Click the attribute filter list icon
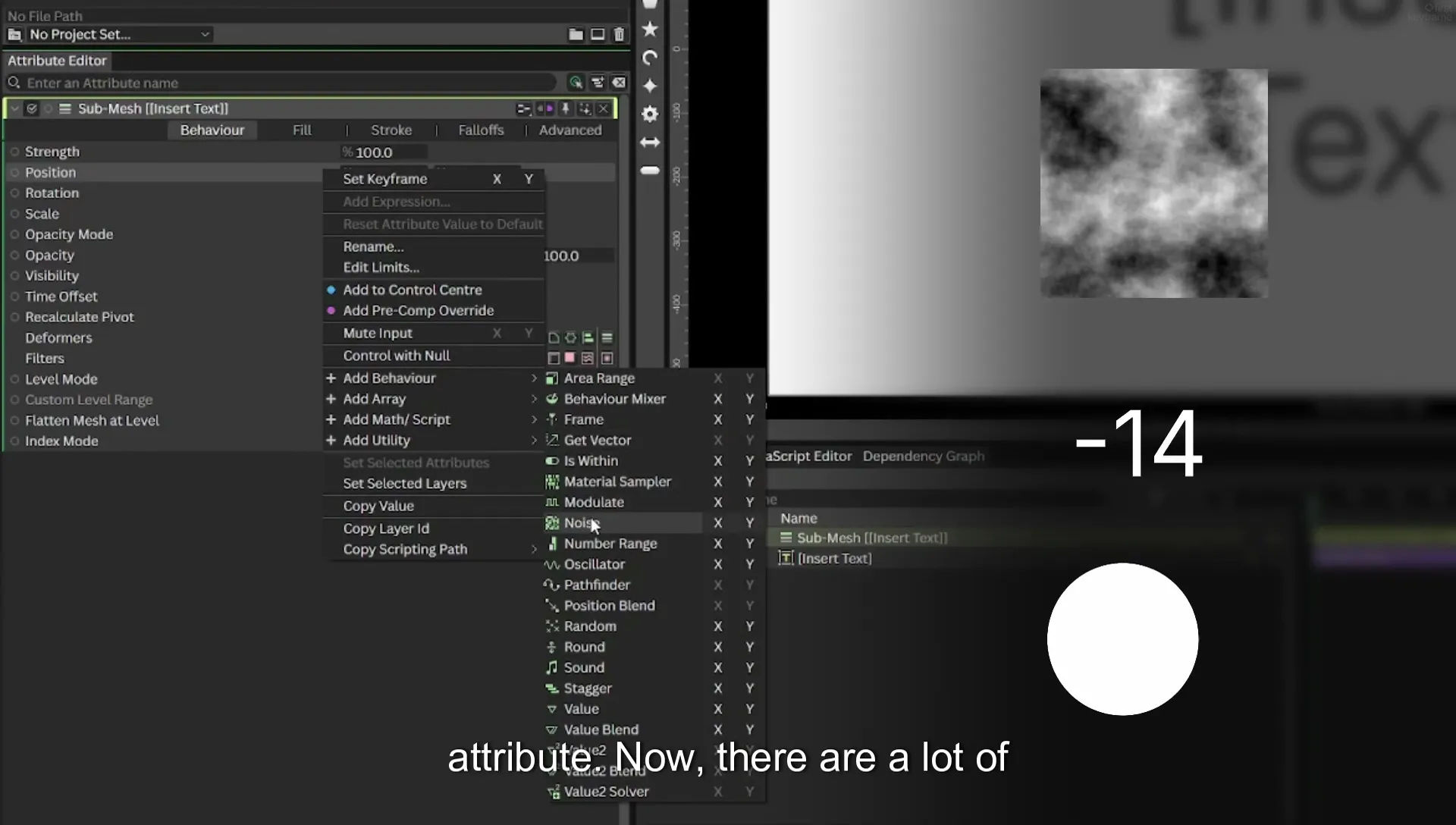The image size is (1456, 825). (598, 83)
